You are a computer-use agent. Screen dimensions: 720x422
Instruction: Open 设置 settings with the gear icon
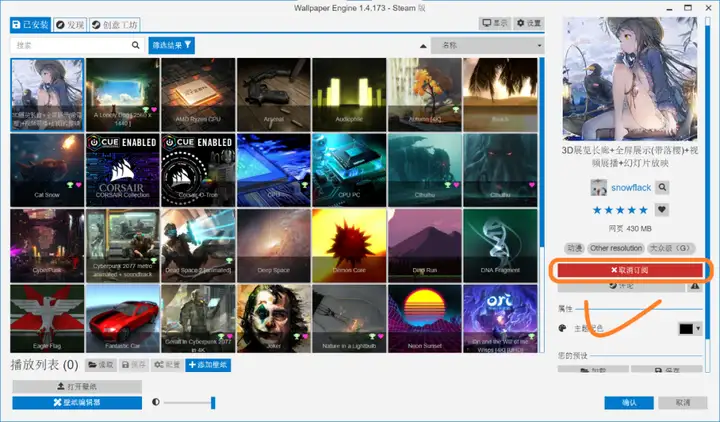529,23
